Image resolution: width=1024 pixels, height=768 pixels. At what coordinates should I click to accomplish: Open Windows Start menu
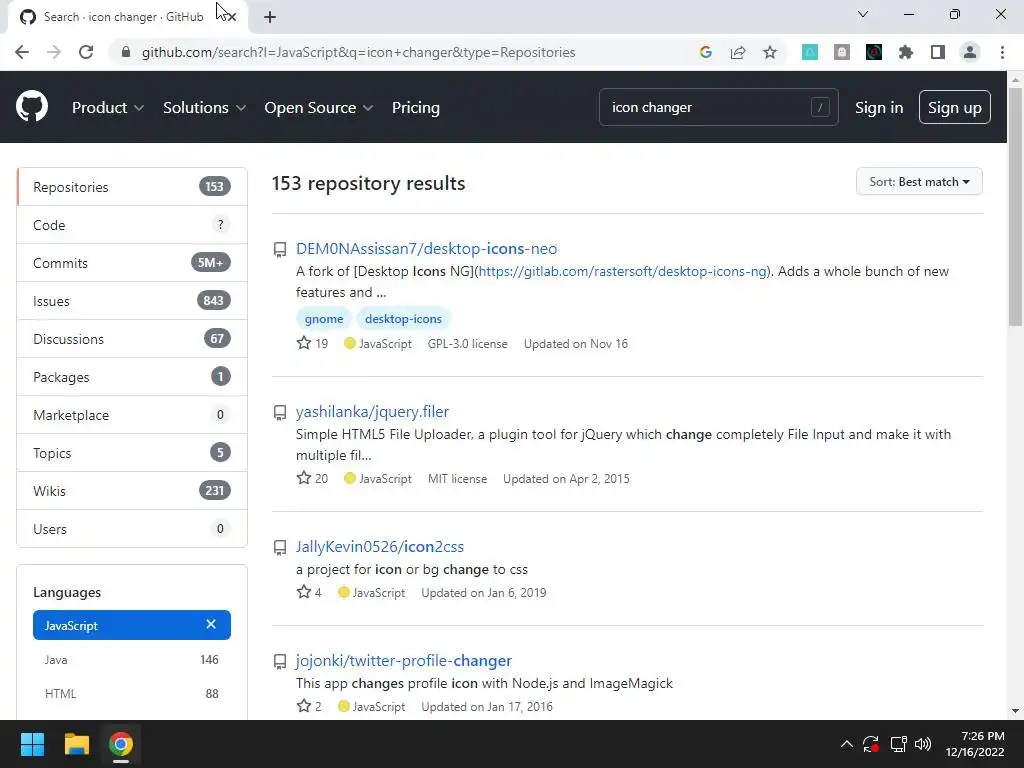(32, 744)
